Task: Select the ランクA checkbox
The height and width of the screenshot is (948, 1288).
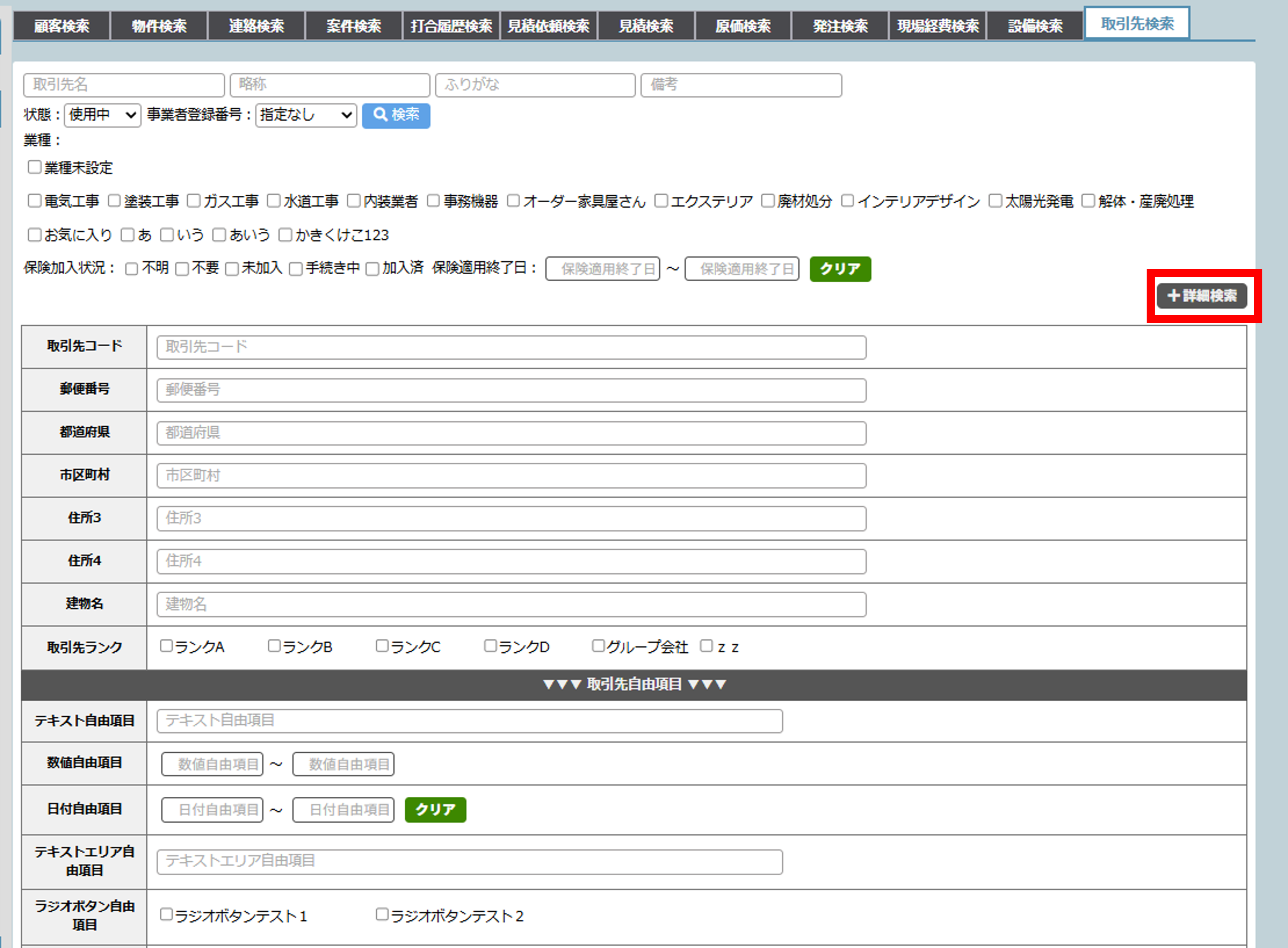Action: point(166,646)
